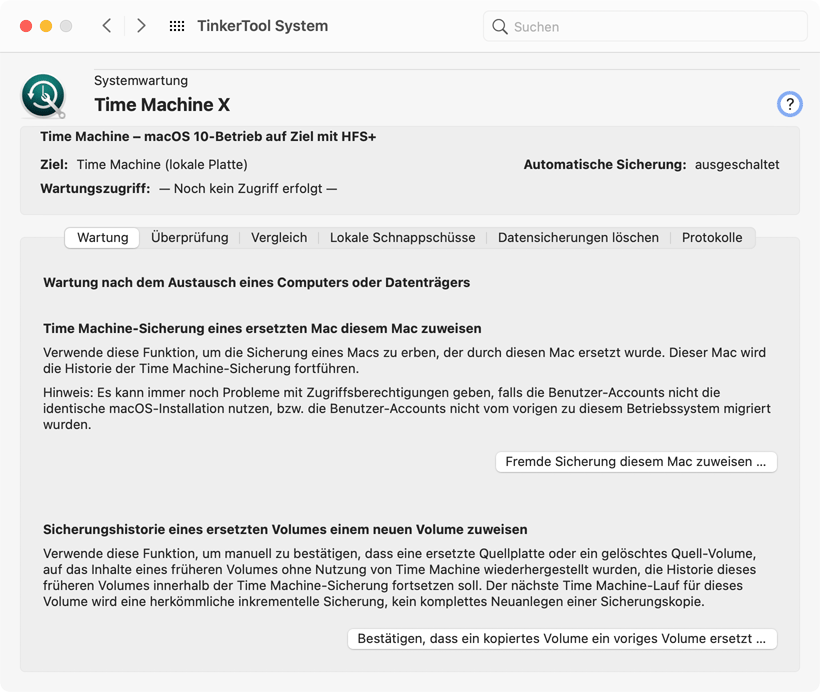This screenshot has width=820, height=692.
Task: Select the Wartung tab
Action: pyautogui.click(x=102, y=237)
